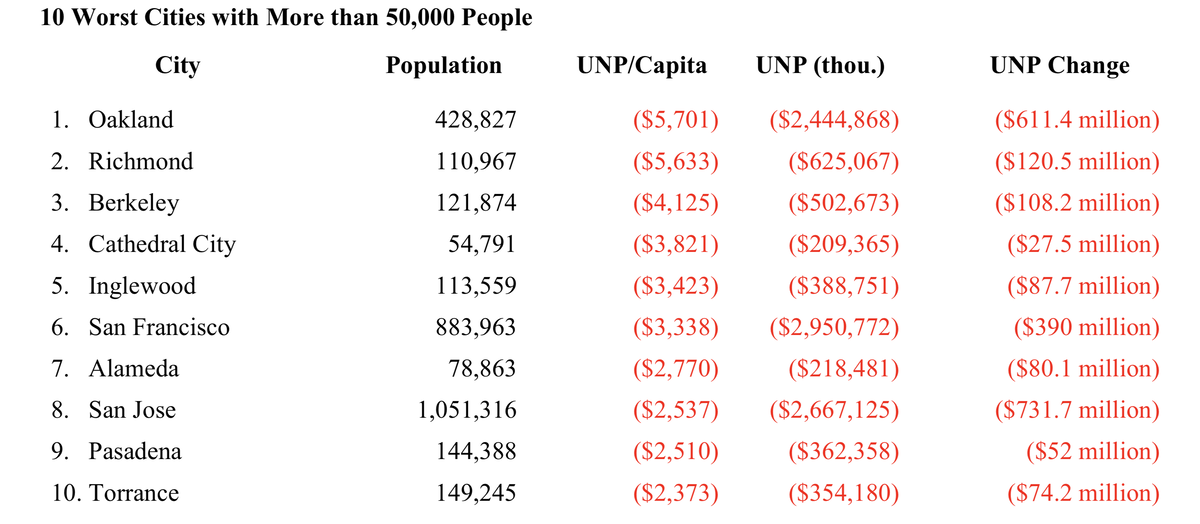
Task: Click Inglewood's population value 113,559
Action: pos(475,287)
